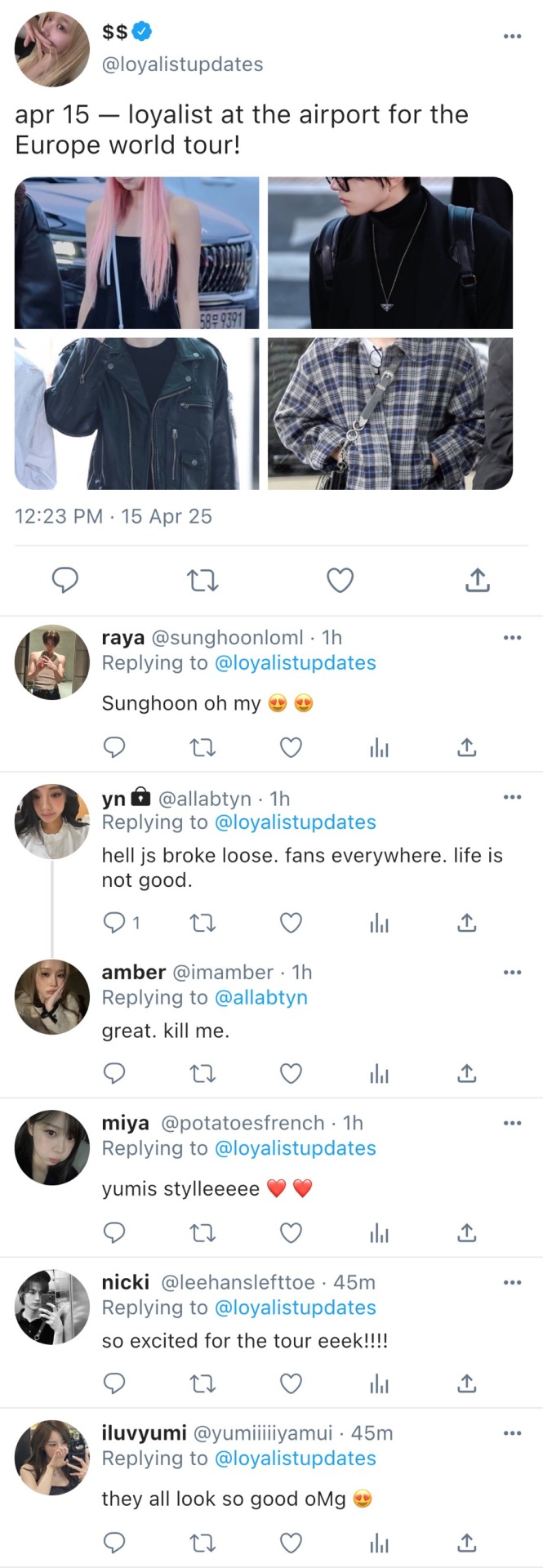Open reply thread on yn's tweet
543x1568 pixels.
click(x=115, y=923)
